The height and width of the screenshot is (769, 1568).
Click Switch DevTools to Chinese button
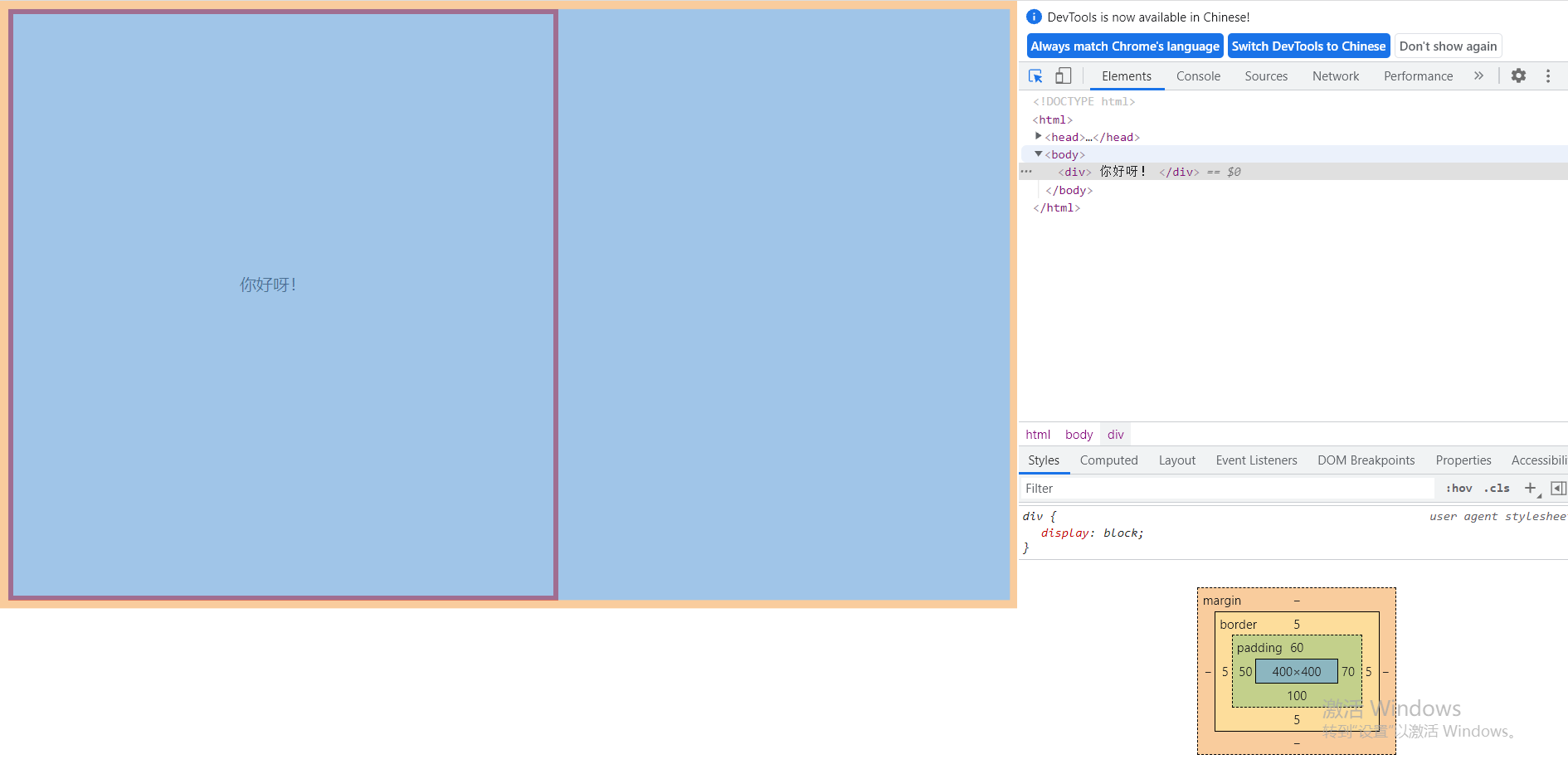pos(1308,46)
